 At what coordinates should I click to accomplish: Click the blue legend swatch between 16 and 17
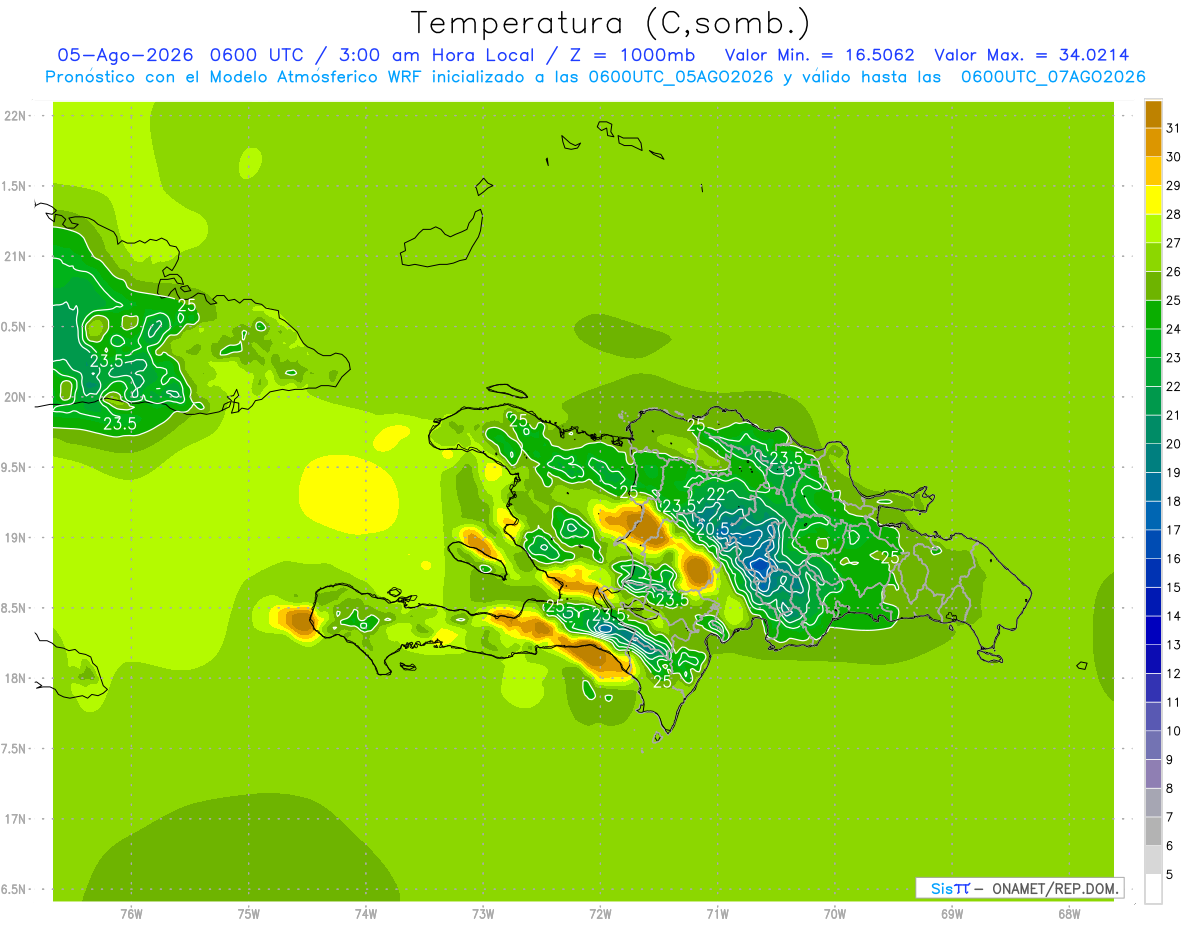pos(1153,544)
